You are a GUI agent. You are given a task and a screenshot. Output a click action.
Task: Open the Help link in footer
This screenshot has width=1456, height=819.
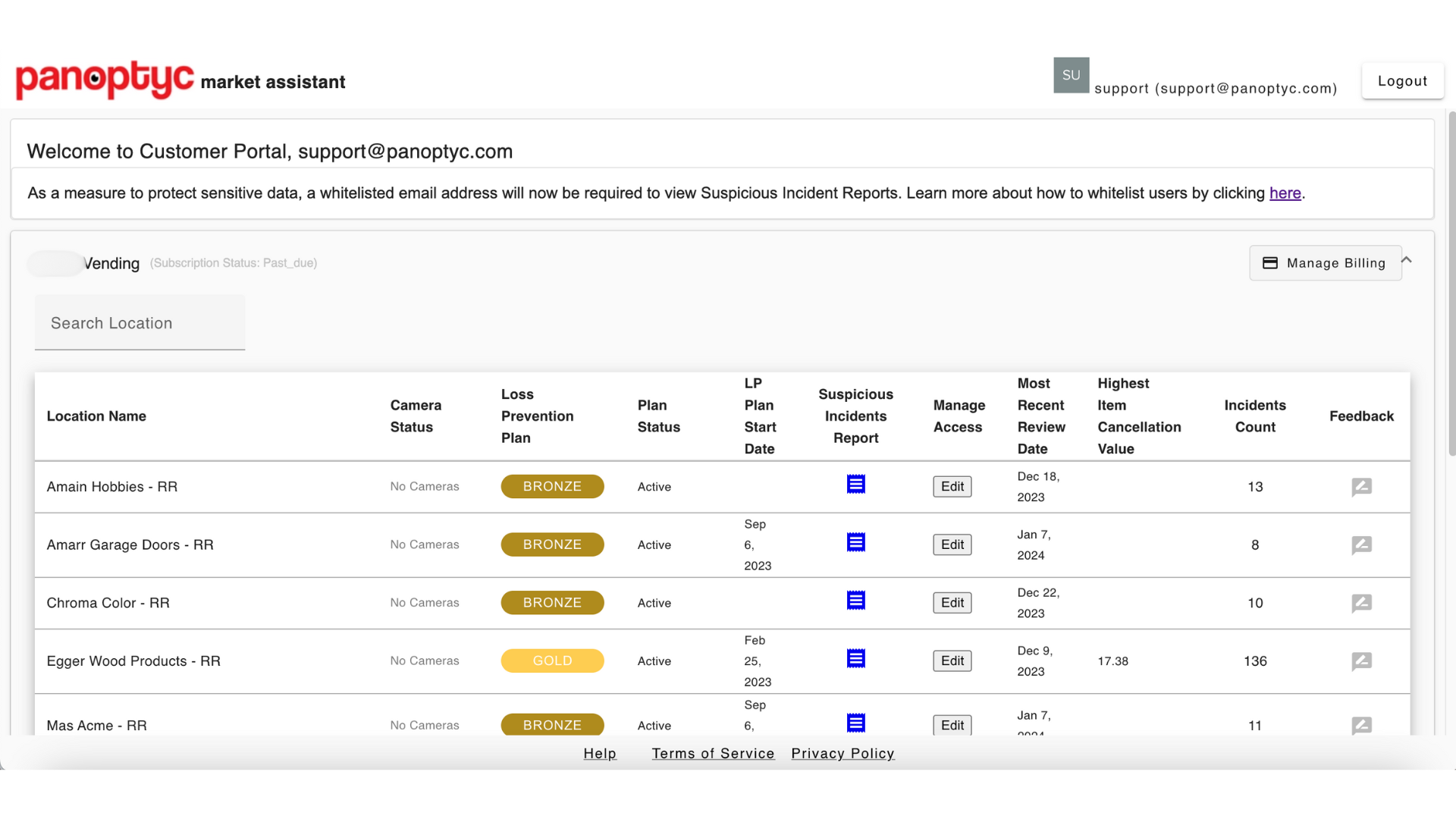click(x=600, y=754)
